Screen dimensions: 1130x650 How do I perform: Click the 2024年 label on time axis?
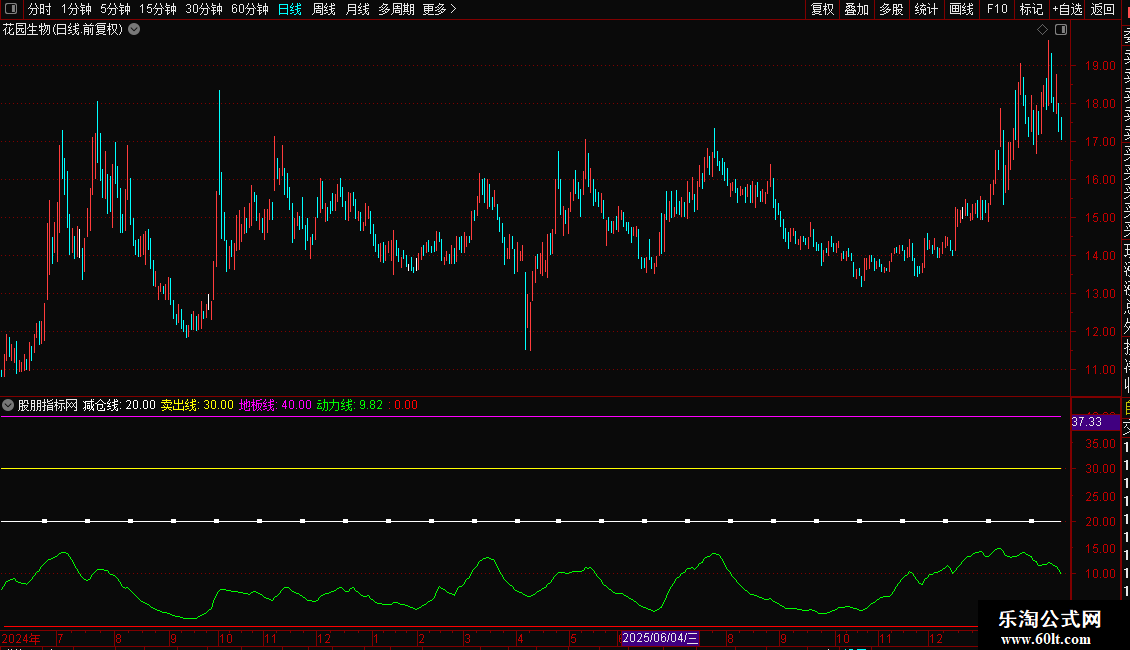pyautogui.click(x=21, y=638)
